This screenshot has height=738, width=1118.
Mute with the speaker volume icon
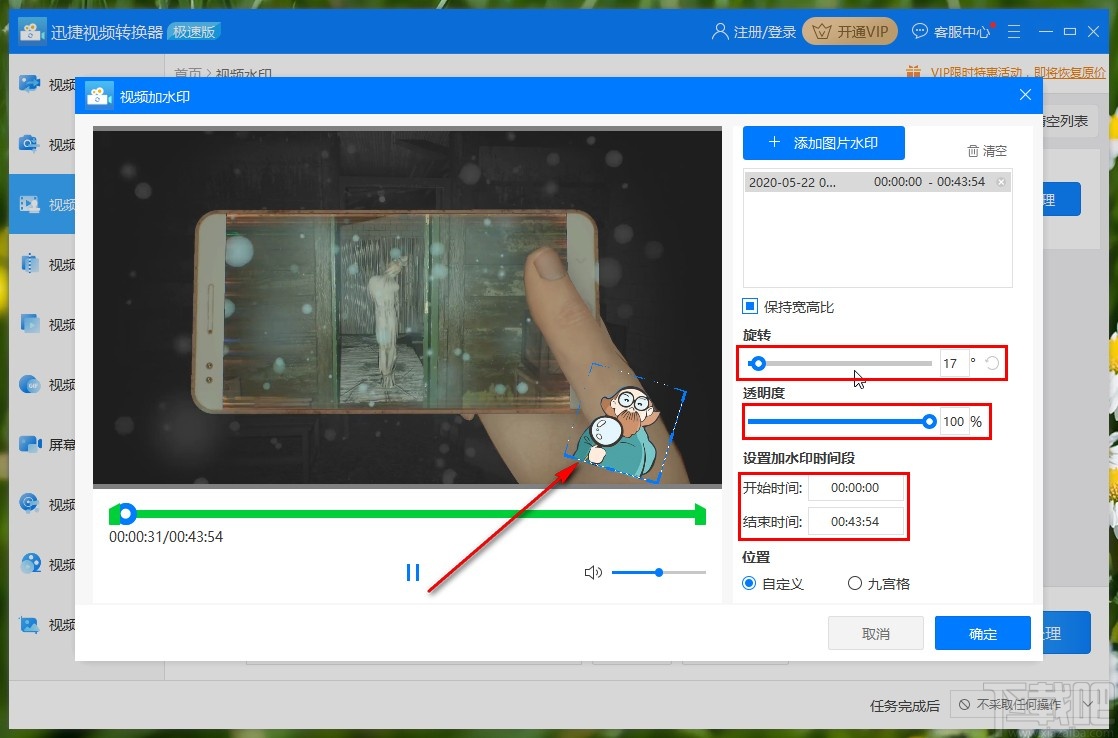[x=593, y=573]
